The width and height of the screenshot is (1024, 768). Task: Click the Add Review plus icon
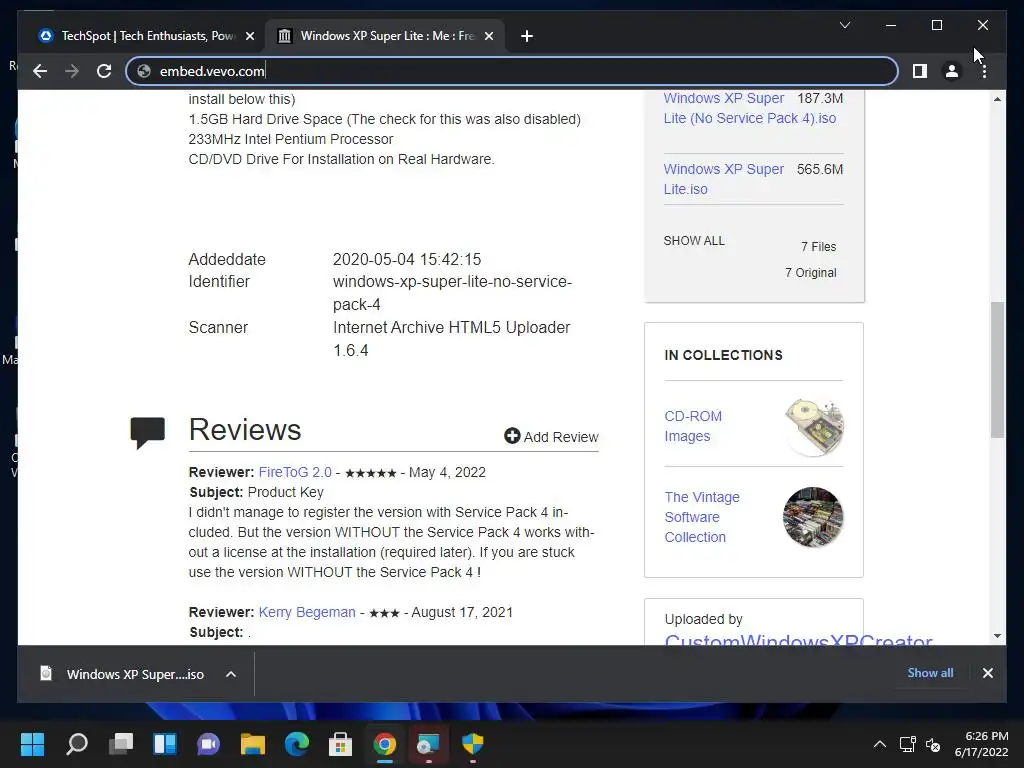(512, 436)
